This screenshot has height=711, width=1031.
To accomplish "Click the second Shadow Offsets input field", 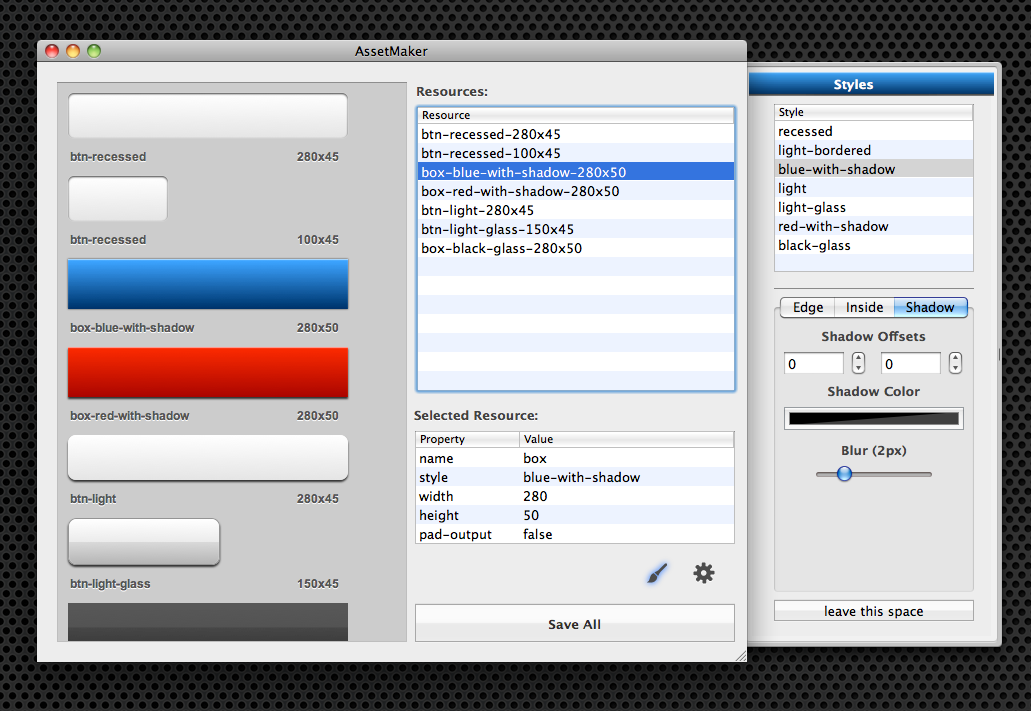I will [910, 364].
